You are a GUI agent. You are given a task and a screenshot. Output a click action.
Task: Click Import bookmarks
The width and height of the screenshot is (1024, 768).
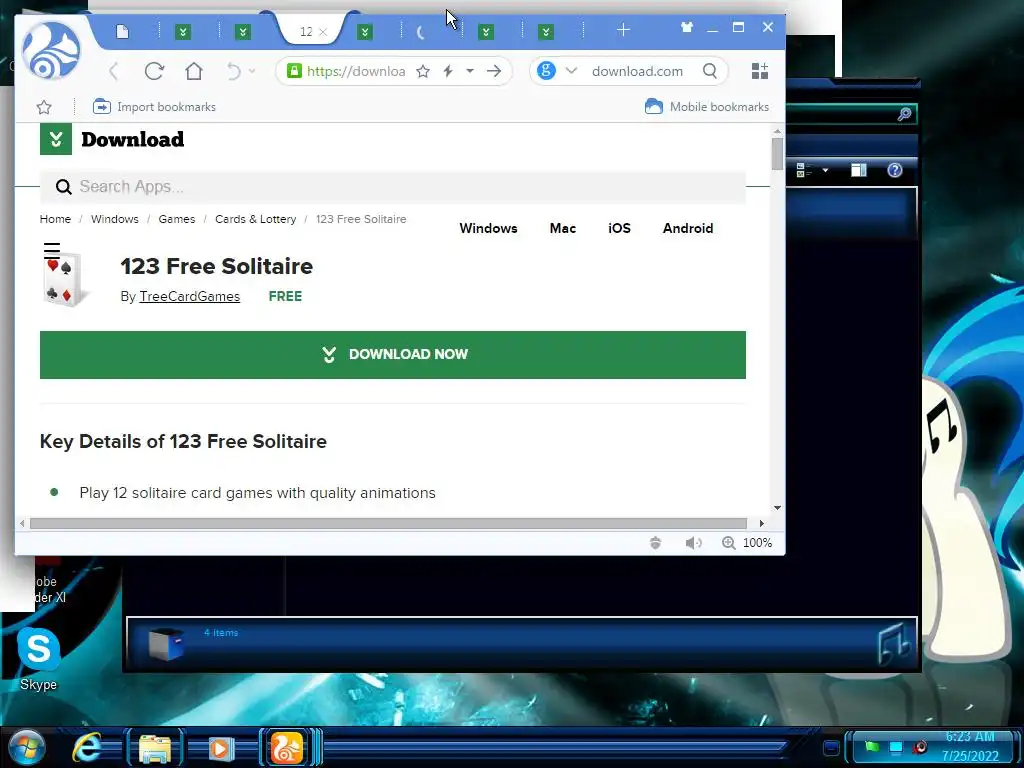(x=154, y=106)
